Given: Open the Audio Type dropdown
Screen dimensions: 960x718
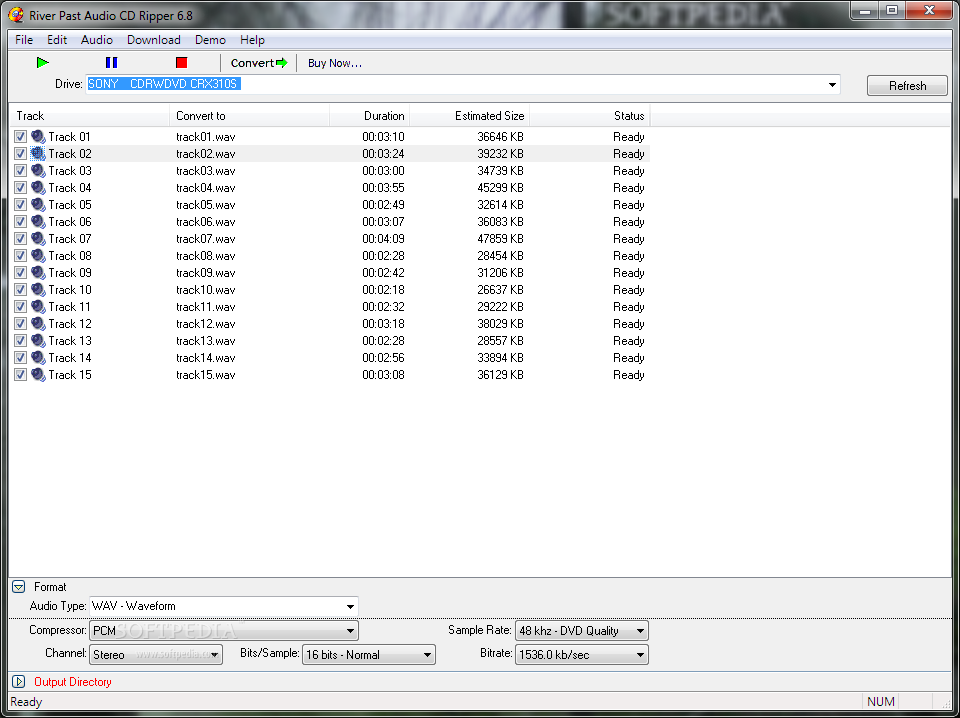Looking at the screenshot, I should pyautogui.click(x=350, y=607).
